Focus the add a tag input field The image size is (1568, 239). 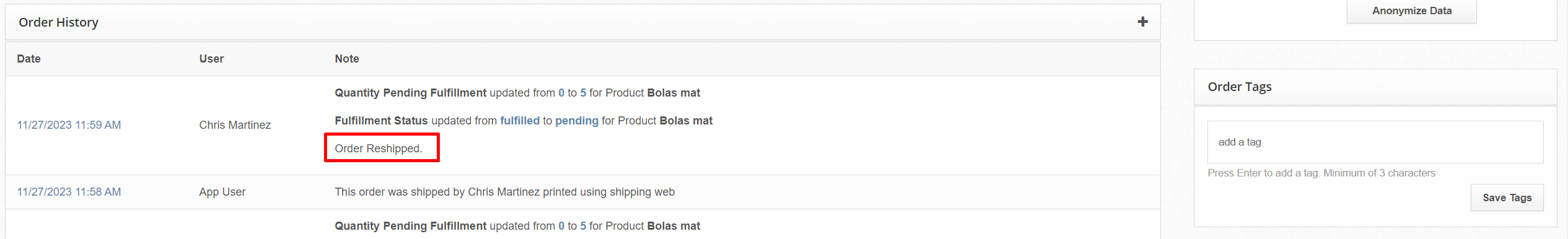click(x=1375, y=142)
